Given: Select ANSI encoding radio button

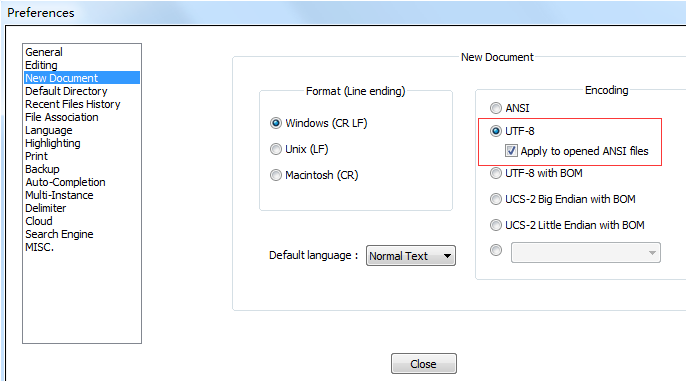Looking at the screenshot, I should coord(496,108).
